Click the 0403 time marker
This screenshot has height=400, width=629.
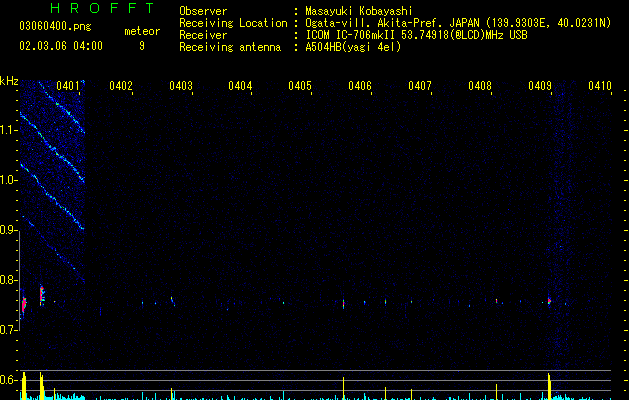pyautogui.click(x=181, y=86)
